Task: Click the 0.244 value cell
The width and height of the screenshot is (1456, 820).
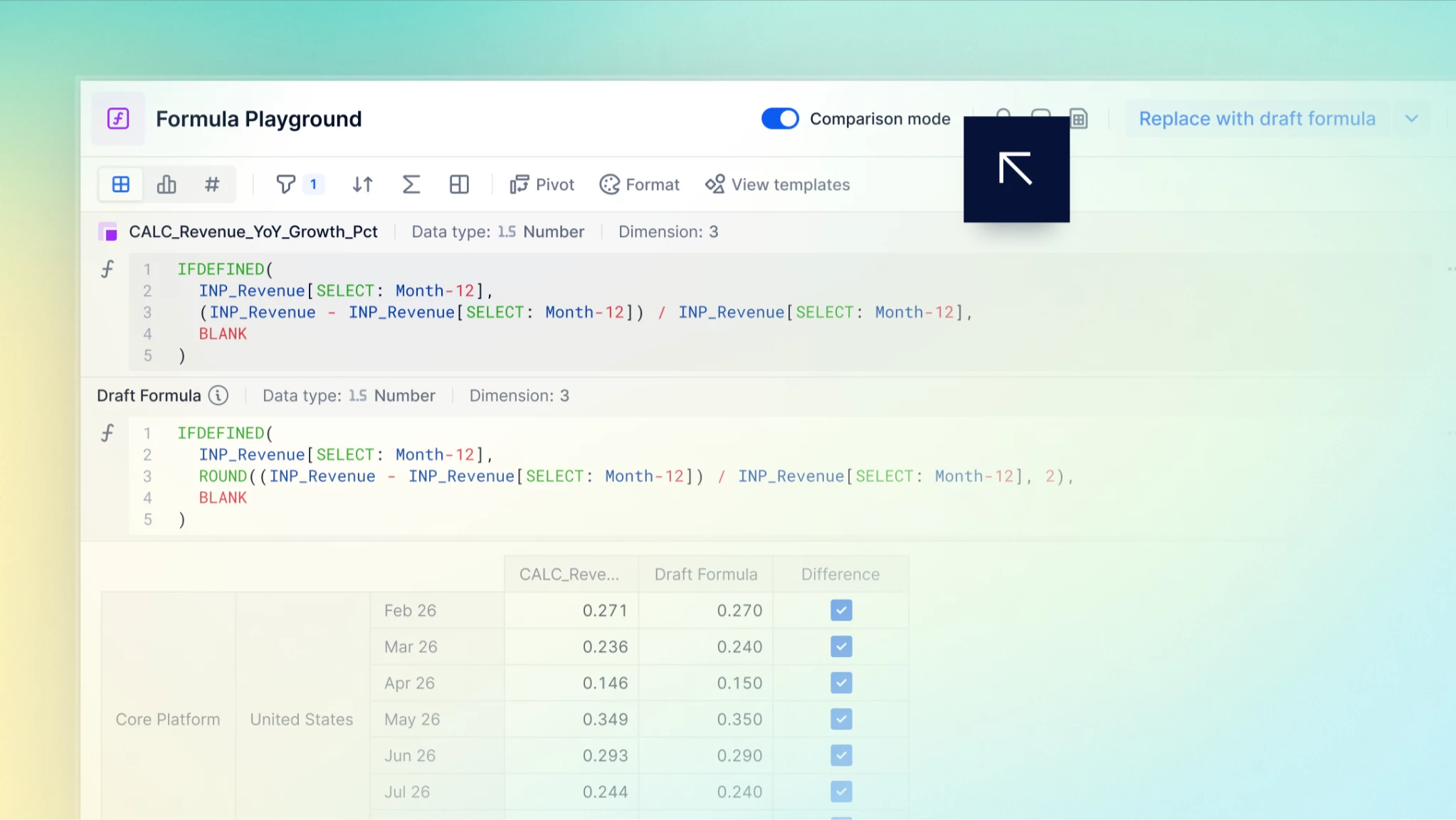Action: [x=571, y=792]
